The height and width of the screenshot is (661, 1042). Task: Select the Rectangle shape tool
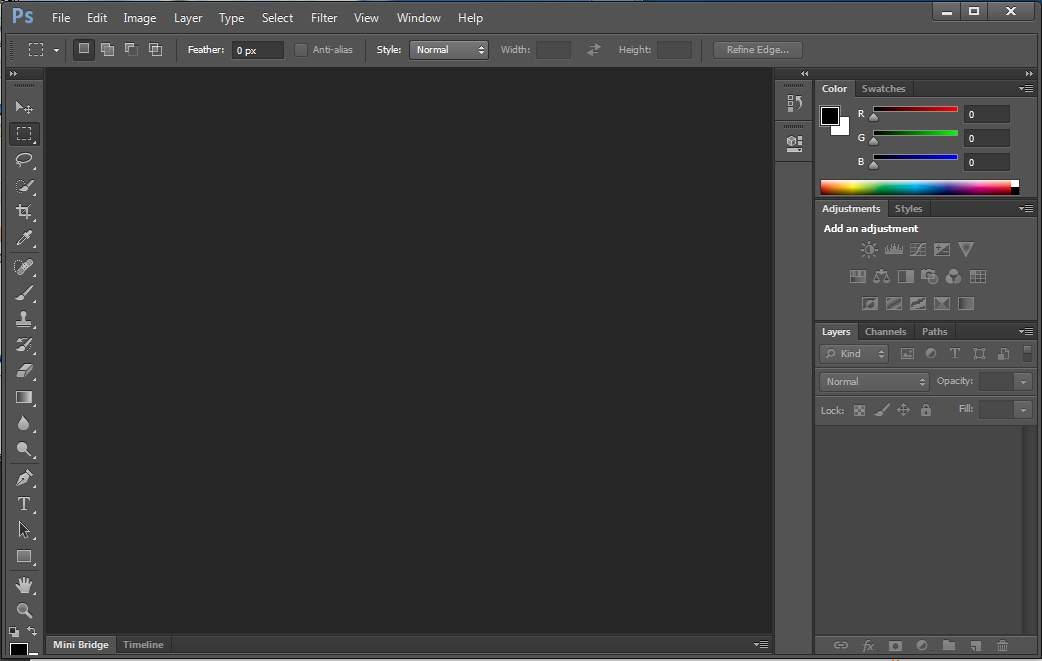(x=24, y=557)
